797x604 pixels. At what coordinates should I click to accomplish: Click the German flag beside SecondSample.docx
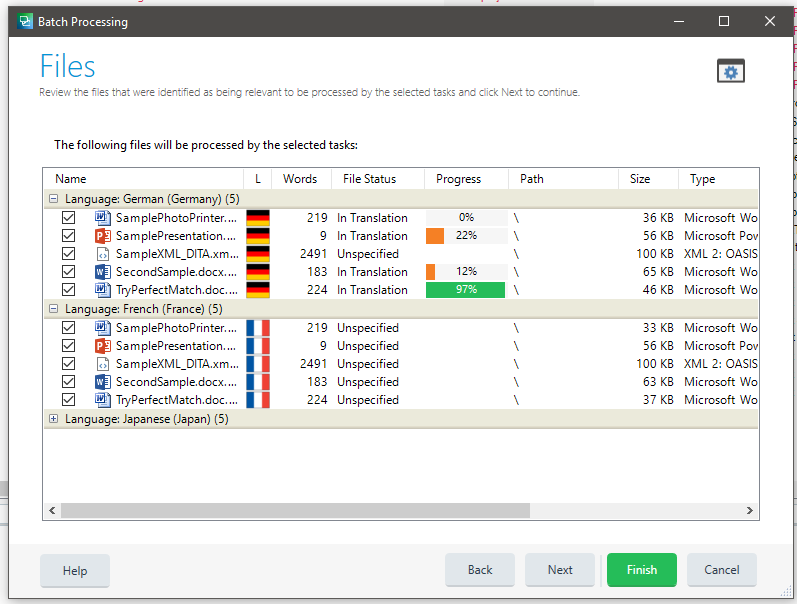click(x=258, y=272)
